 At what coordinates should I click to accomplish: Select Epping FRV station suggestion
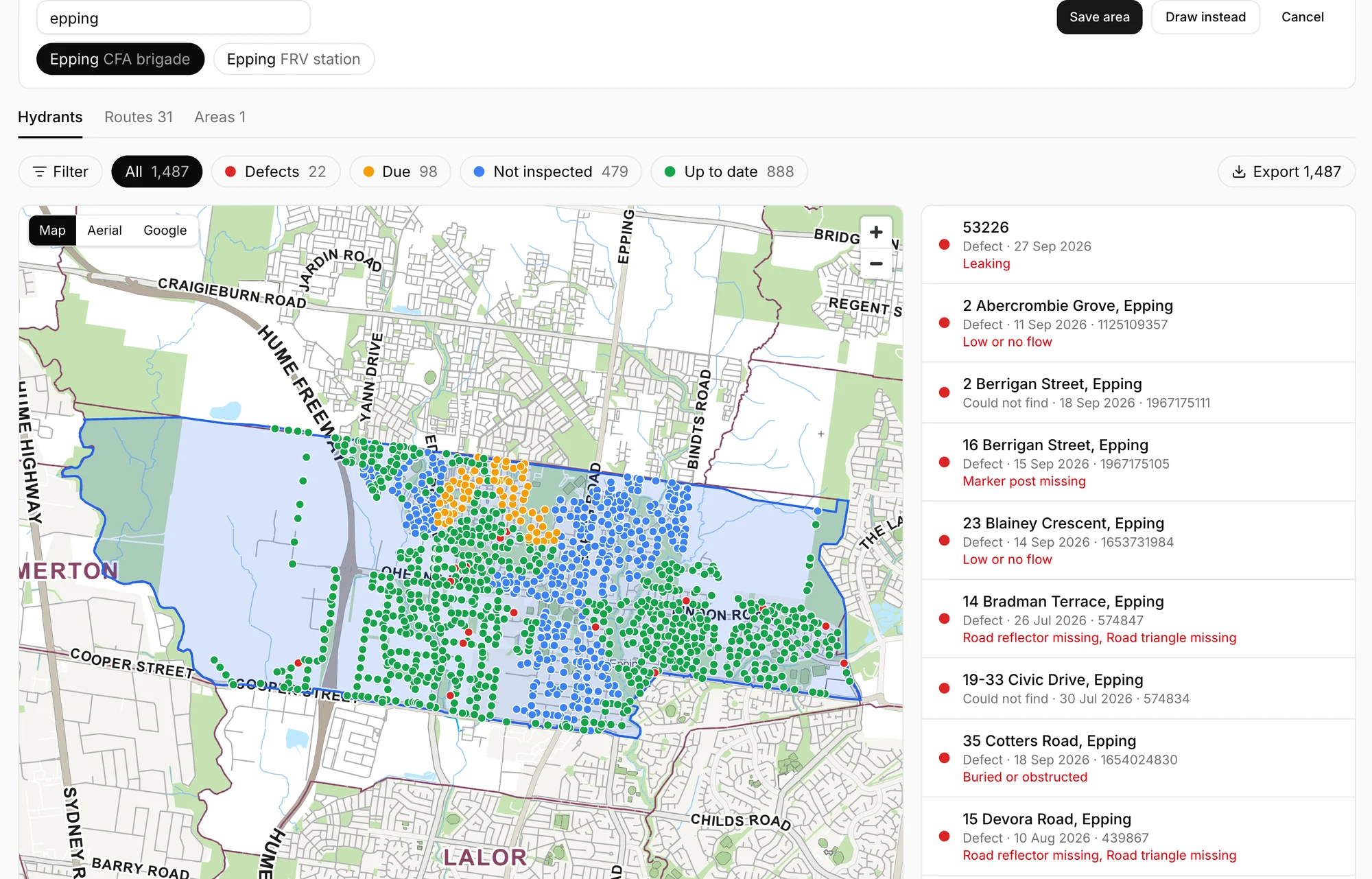tap(294, 59)
